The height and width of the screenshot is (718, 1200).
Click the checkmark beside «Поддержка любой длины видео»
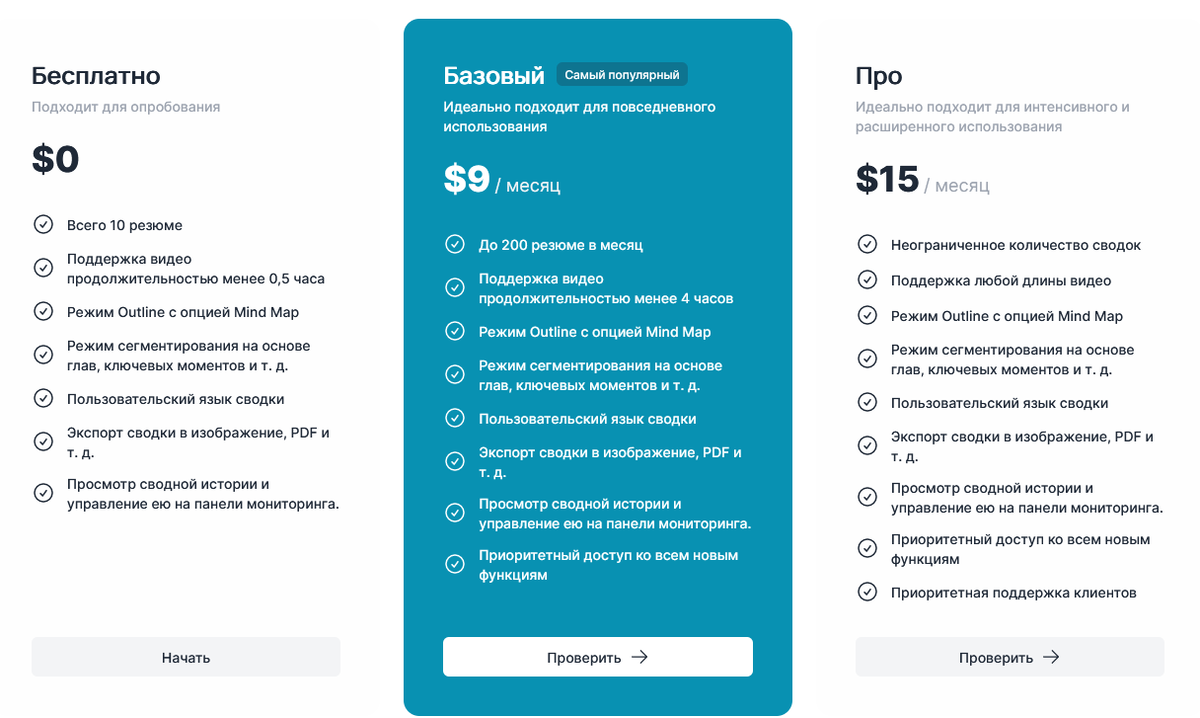[x=866, y=279]
